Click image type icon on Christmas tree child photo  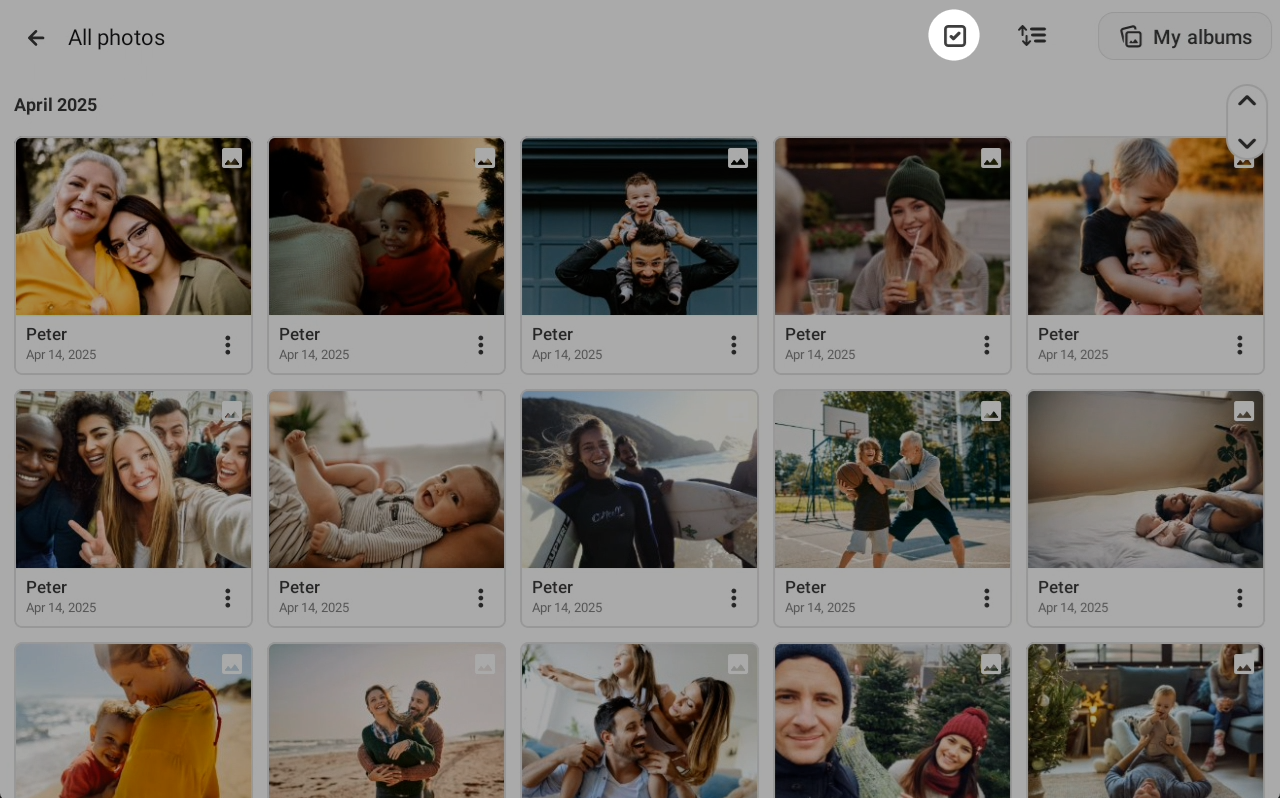(485, 158)
